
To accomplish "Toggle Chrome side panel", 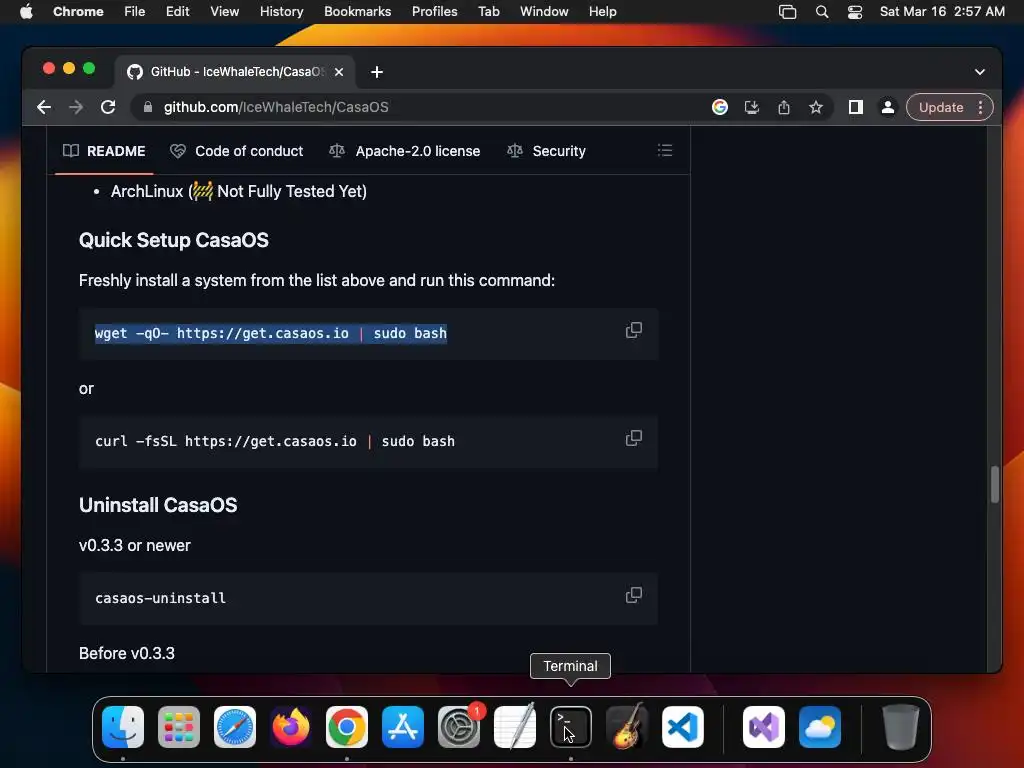I will 856,107.
